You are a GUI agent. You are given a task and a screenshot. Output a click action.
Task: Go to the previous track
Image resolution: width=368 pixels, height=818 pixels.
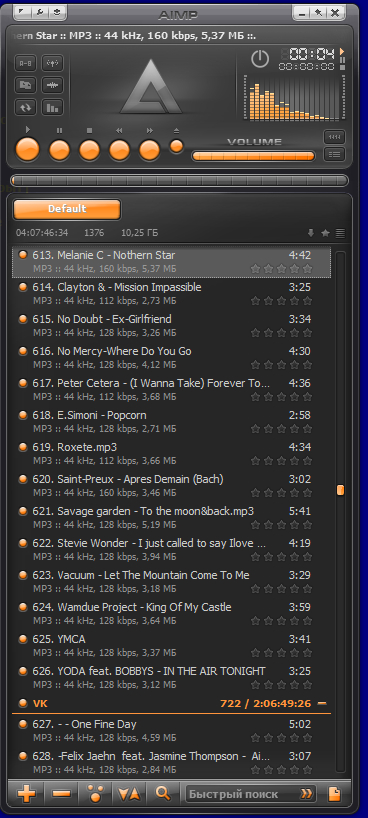[x=120, y=150]
